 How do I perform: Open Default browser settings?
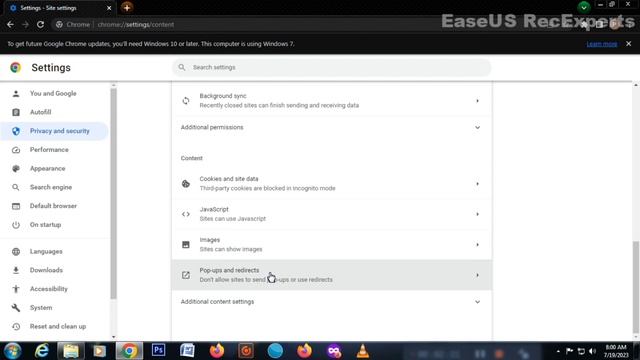tap(53, 206)
